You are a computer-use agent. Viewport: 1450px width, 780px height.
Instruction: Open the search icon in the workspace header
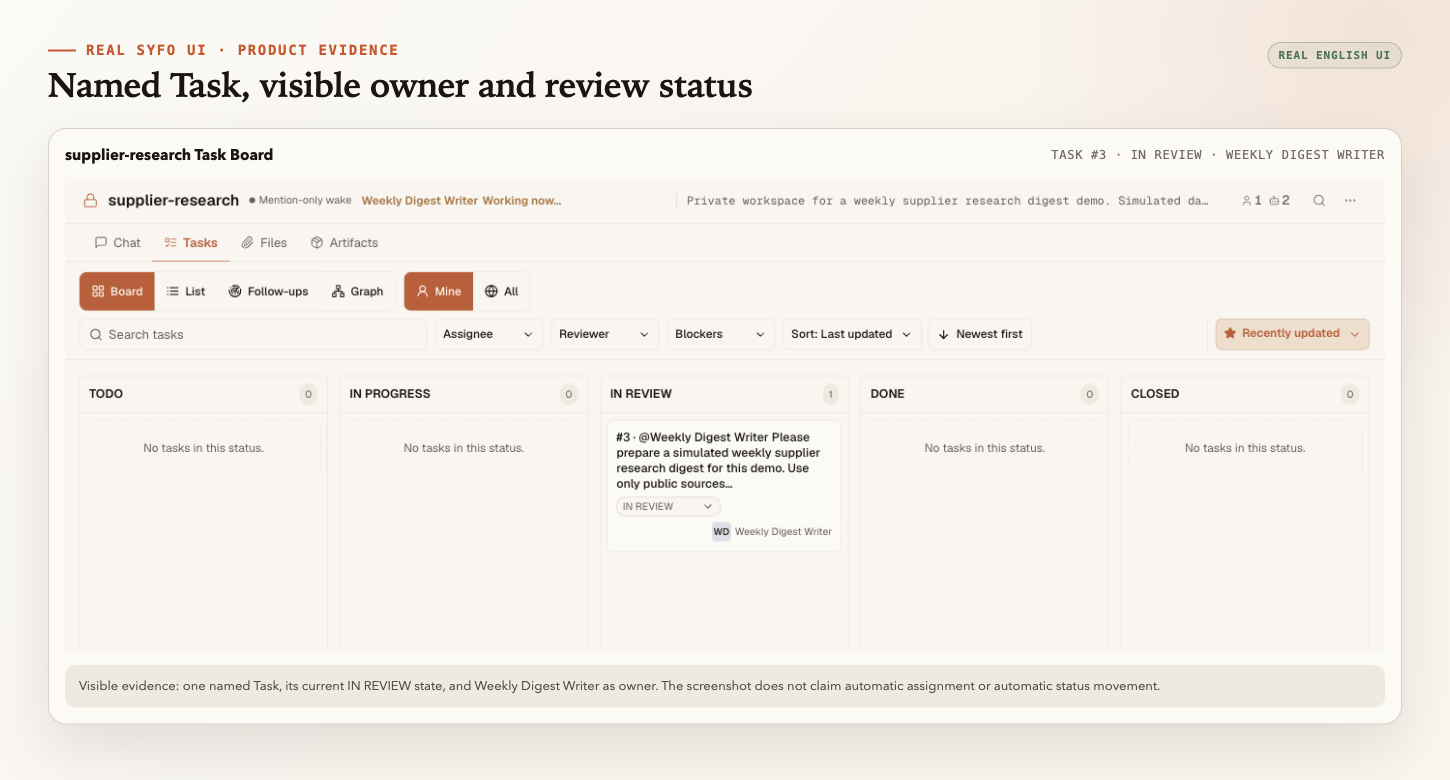point(1319,201)
